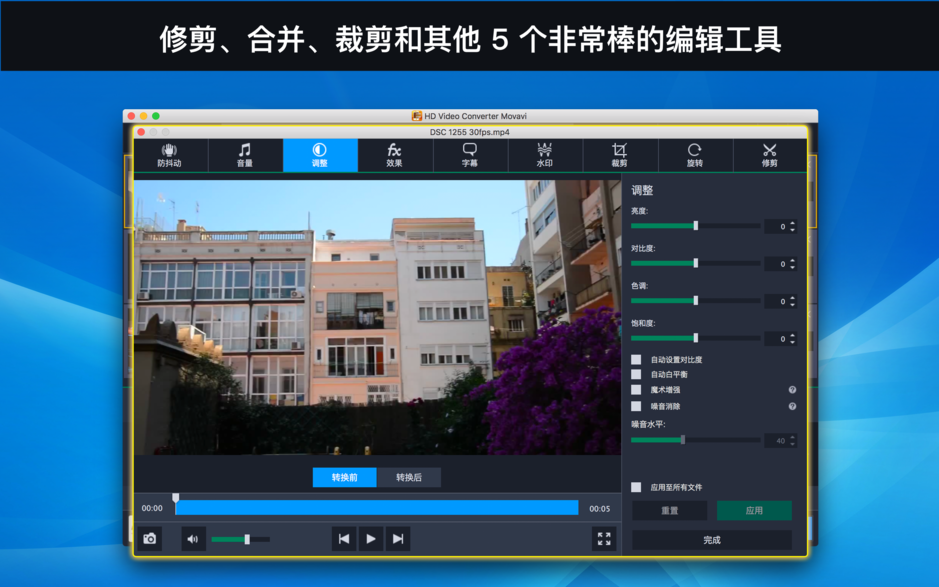This screenshot has width=939, height=587.
Task: Check the 应用至所有文件 option
Action: (x=634, y=487)
